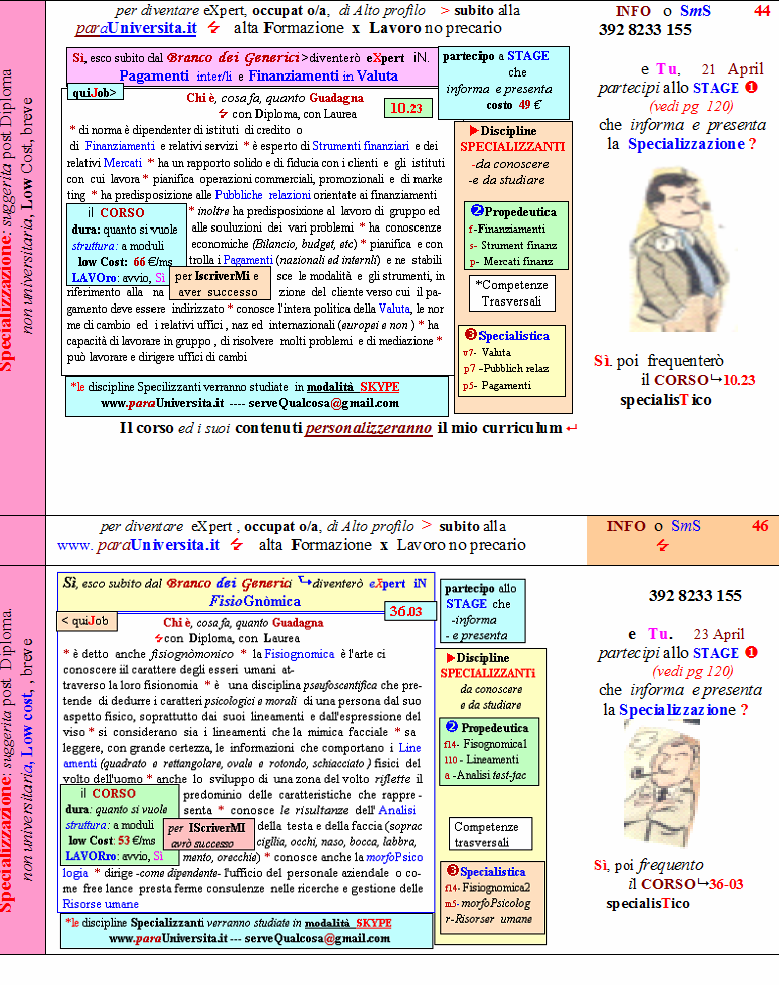Follow the blue 'Analisi' link after 'dell''

point(397,810)
